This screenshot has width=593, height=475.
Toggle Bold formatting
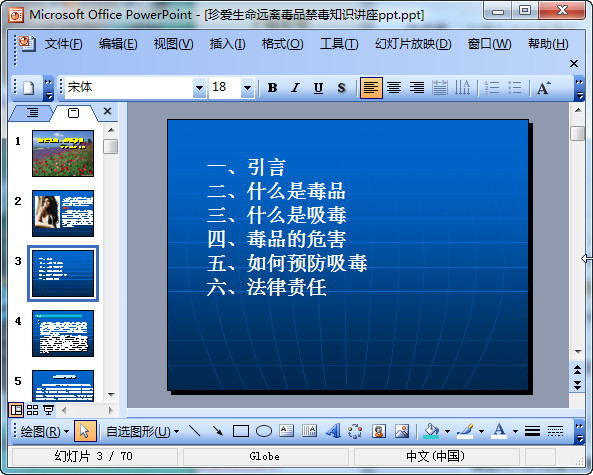click(272, 88)
